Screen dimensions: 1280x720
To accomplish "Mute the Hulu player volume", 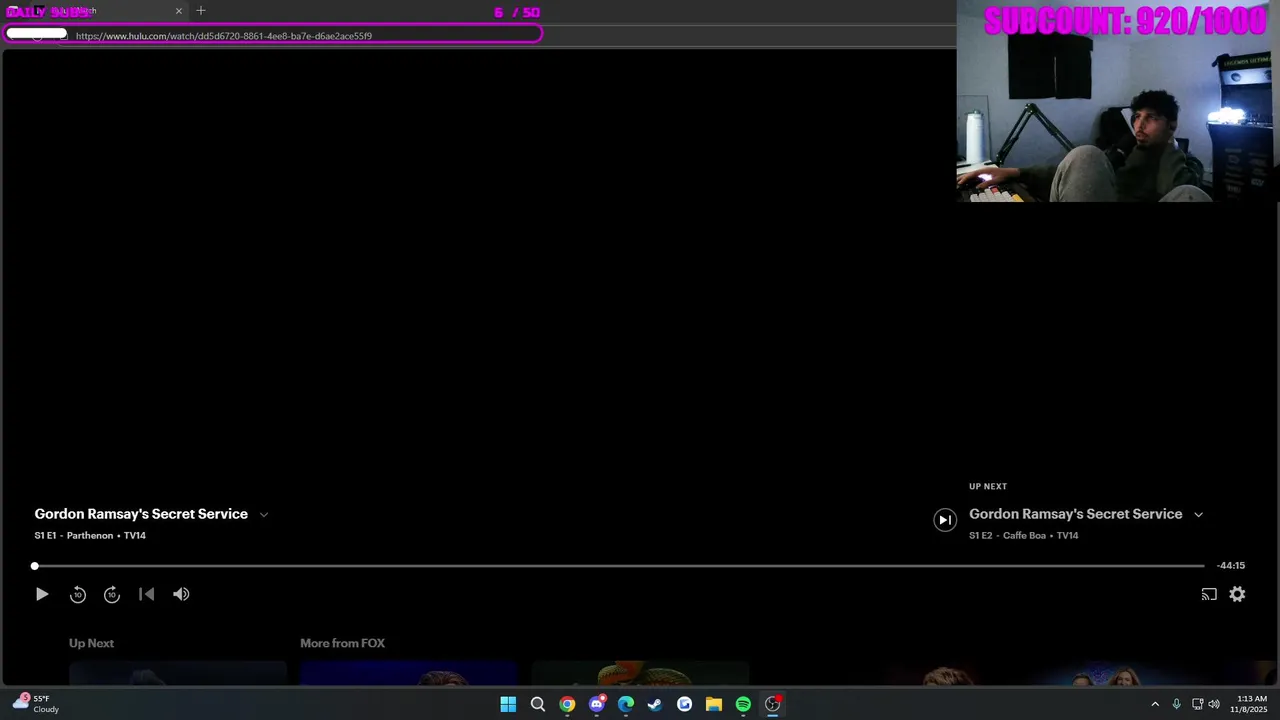I will pos(181,594).
